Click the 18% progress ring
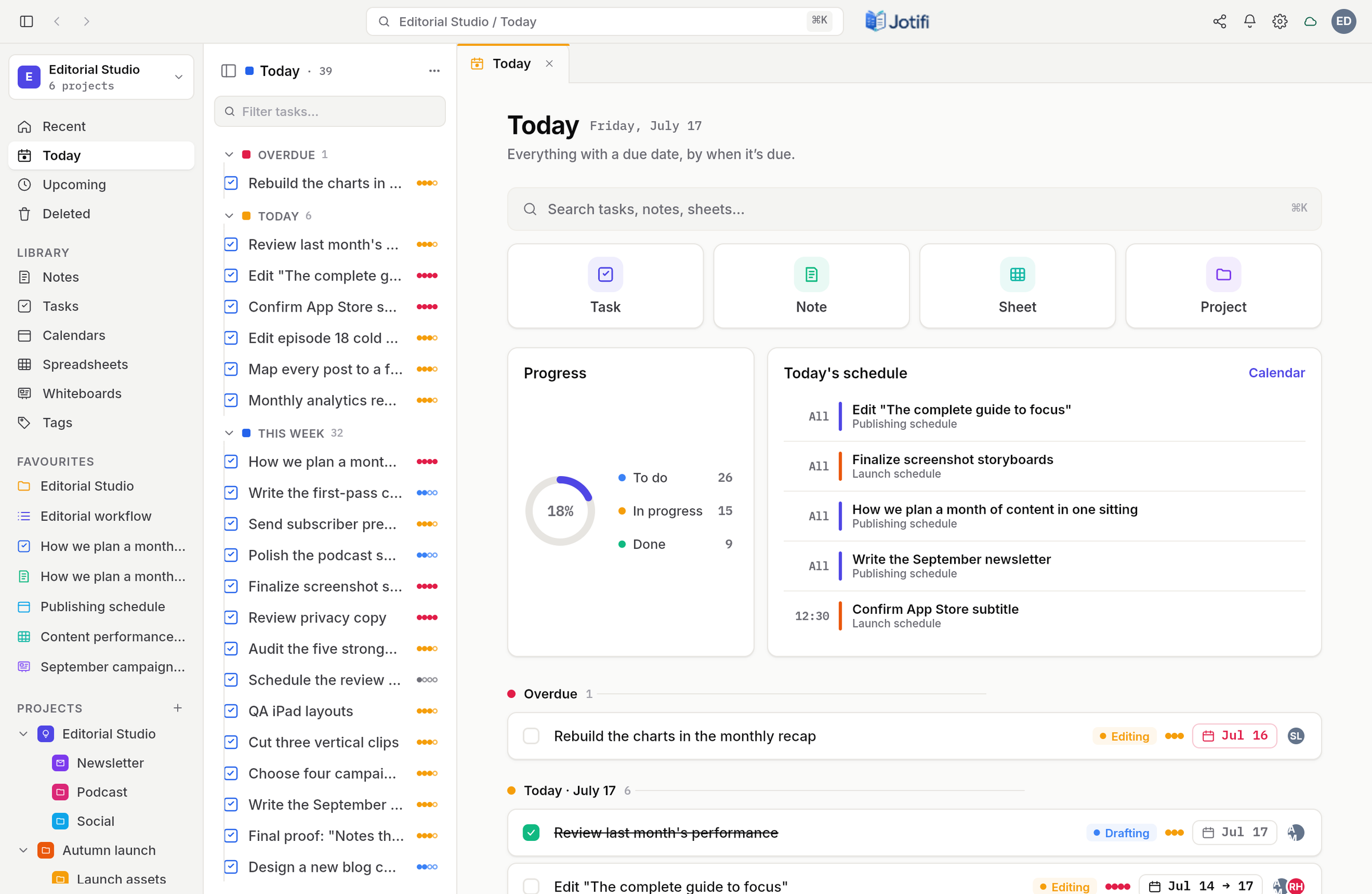Image resolution: width=1372 pixels, height=894 pixels. coord(560,510)
